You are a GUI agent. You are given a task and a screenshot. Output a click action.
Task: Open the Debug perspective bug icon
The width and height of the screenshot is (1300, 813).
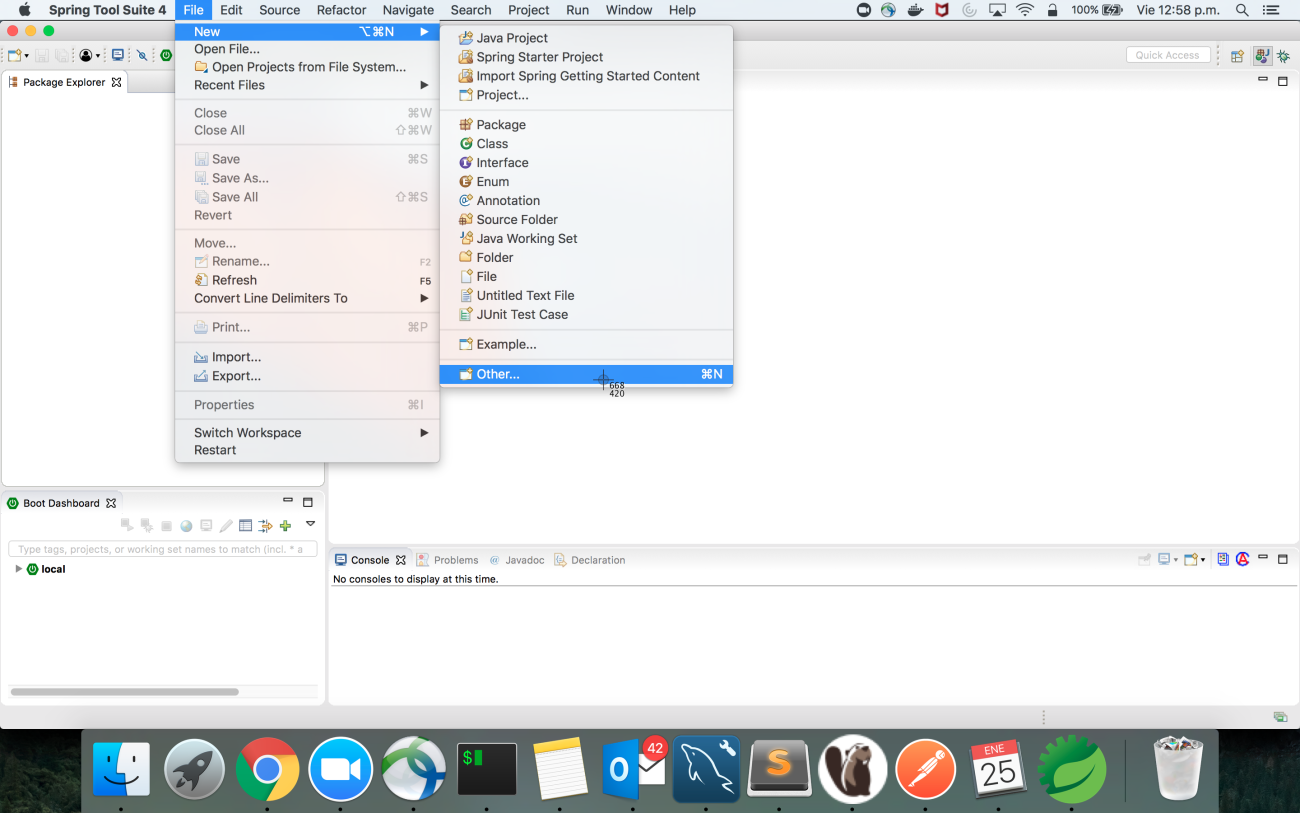[x=1283, y=56]
